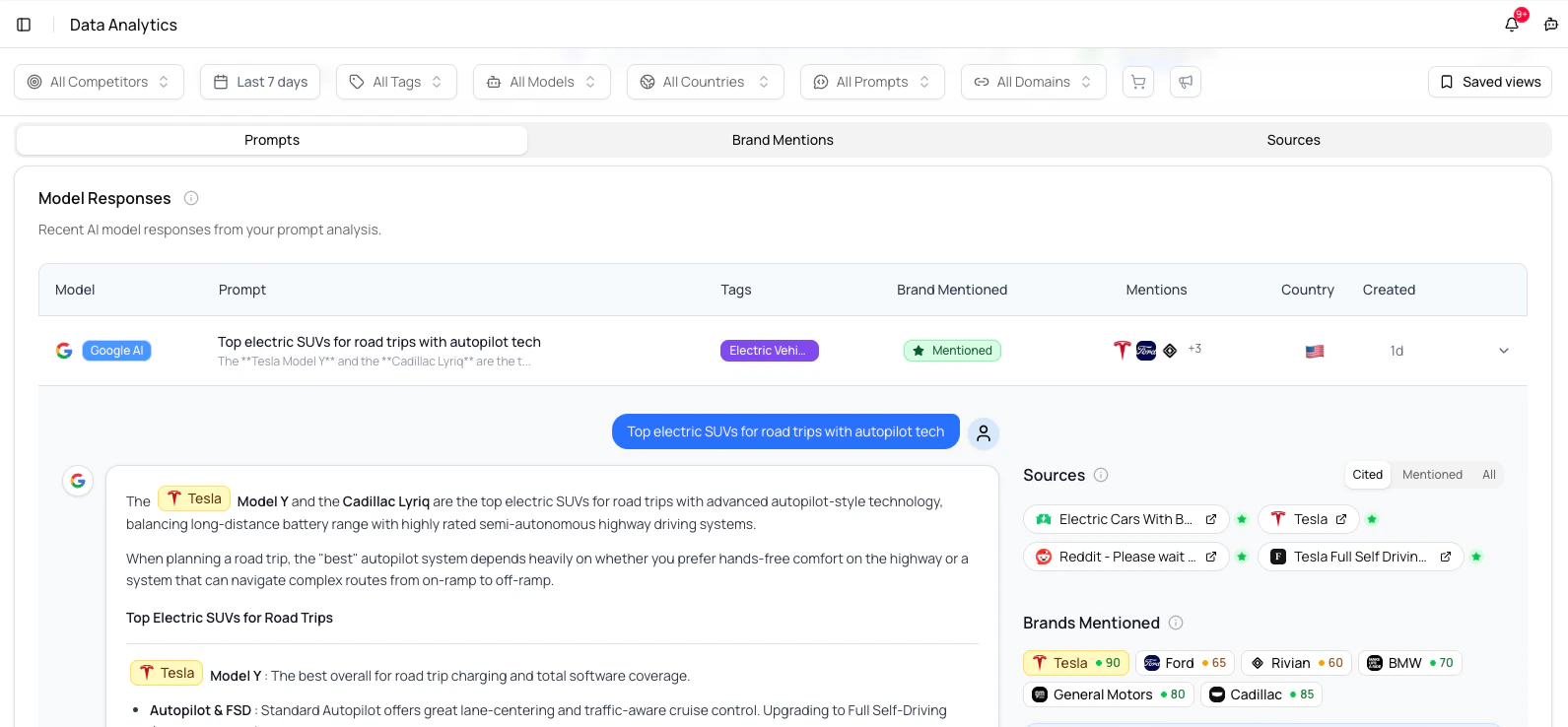Click the Rivian logo in the Mentions column
Screen dimensions: 1568x727
point(1170,351)
